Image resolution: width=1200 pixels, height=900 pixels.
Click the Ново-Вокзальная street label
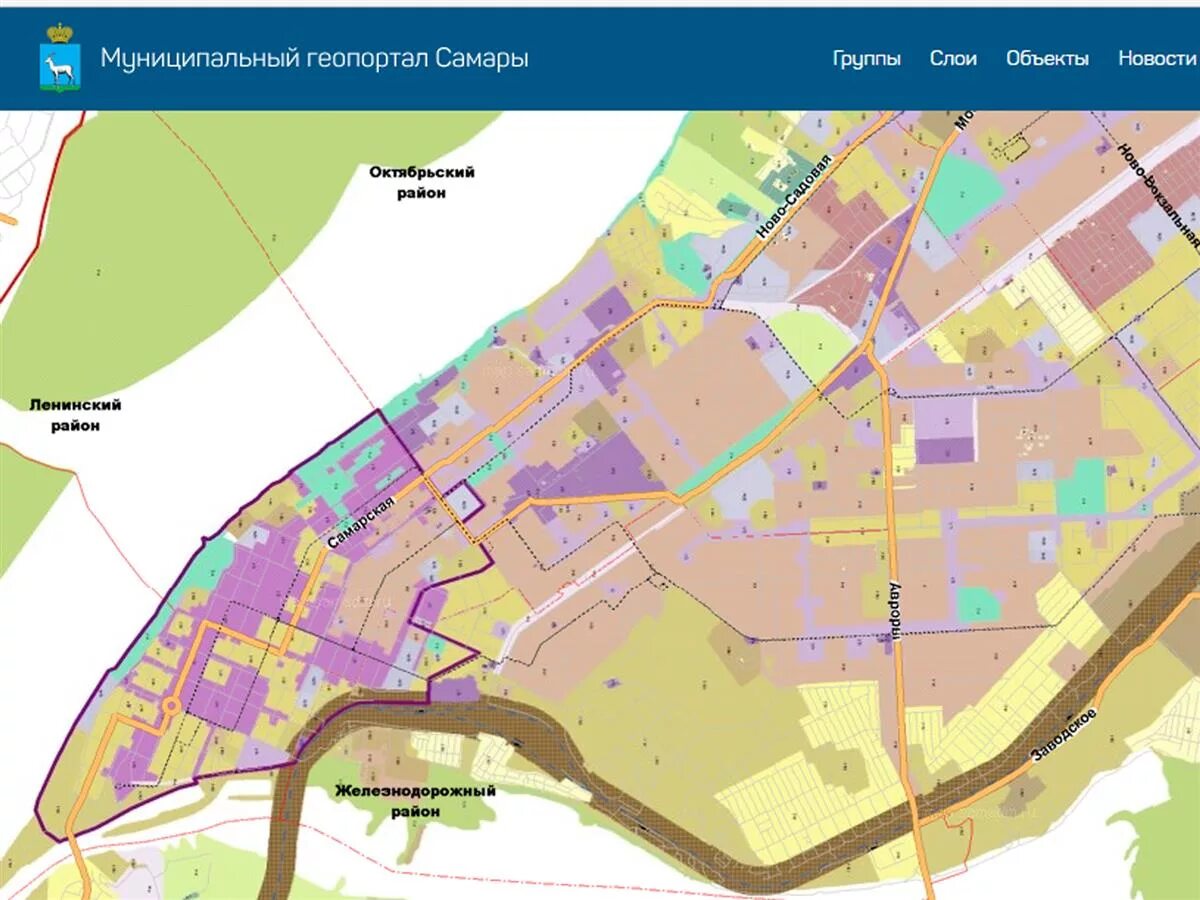tap(1155, 195)
